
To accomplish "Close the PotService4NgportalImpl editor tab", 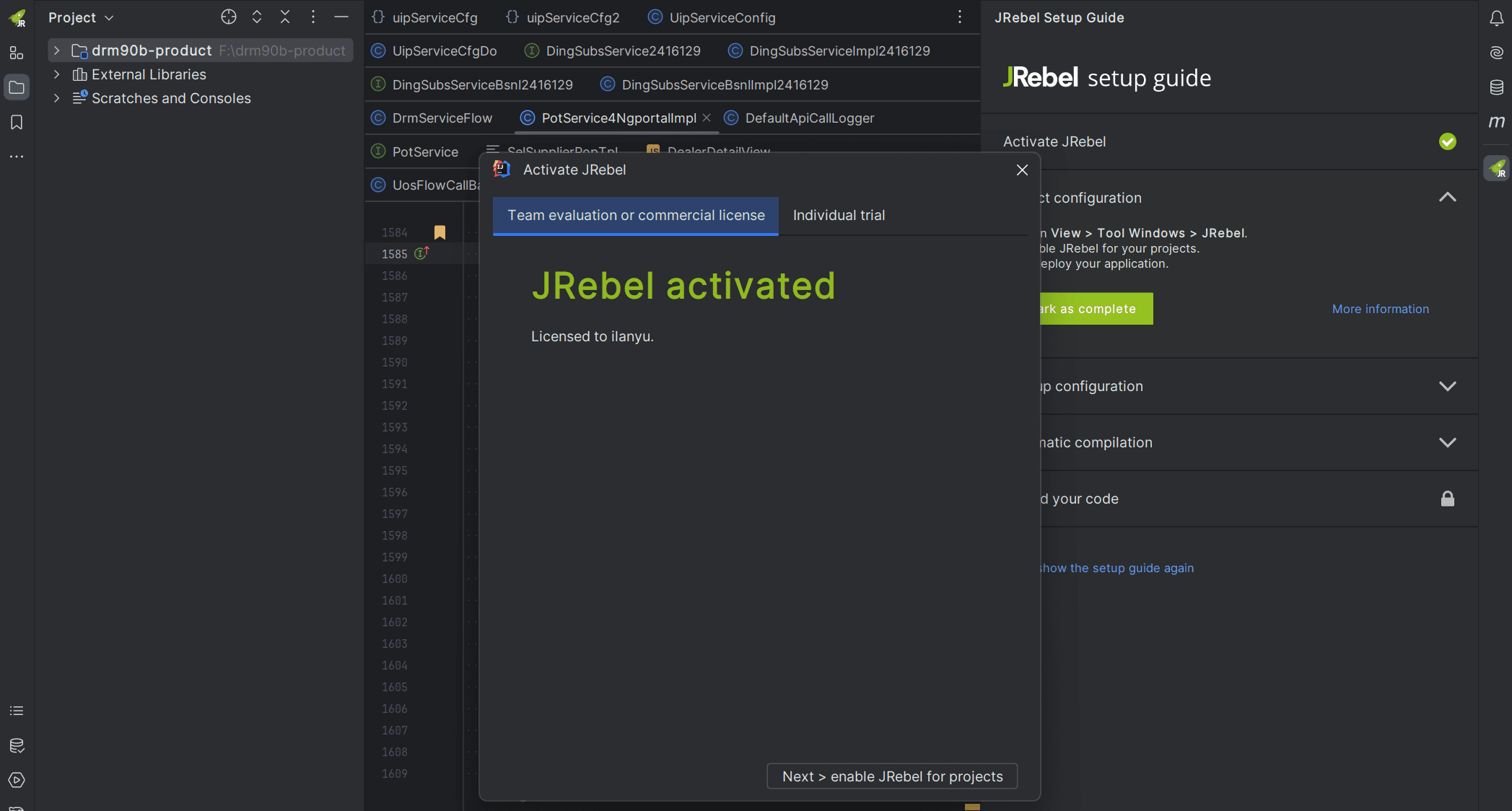I will click(x=707, y=118).
